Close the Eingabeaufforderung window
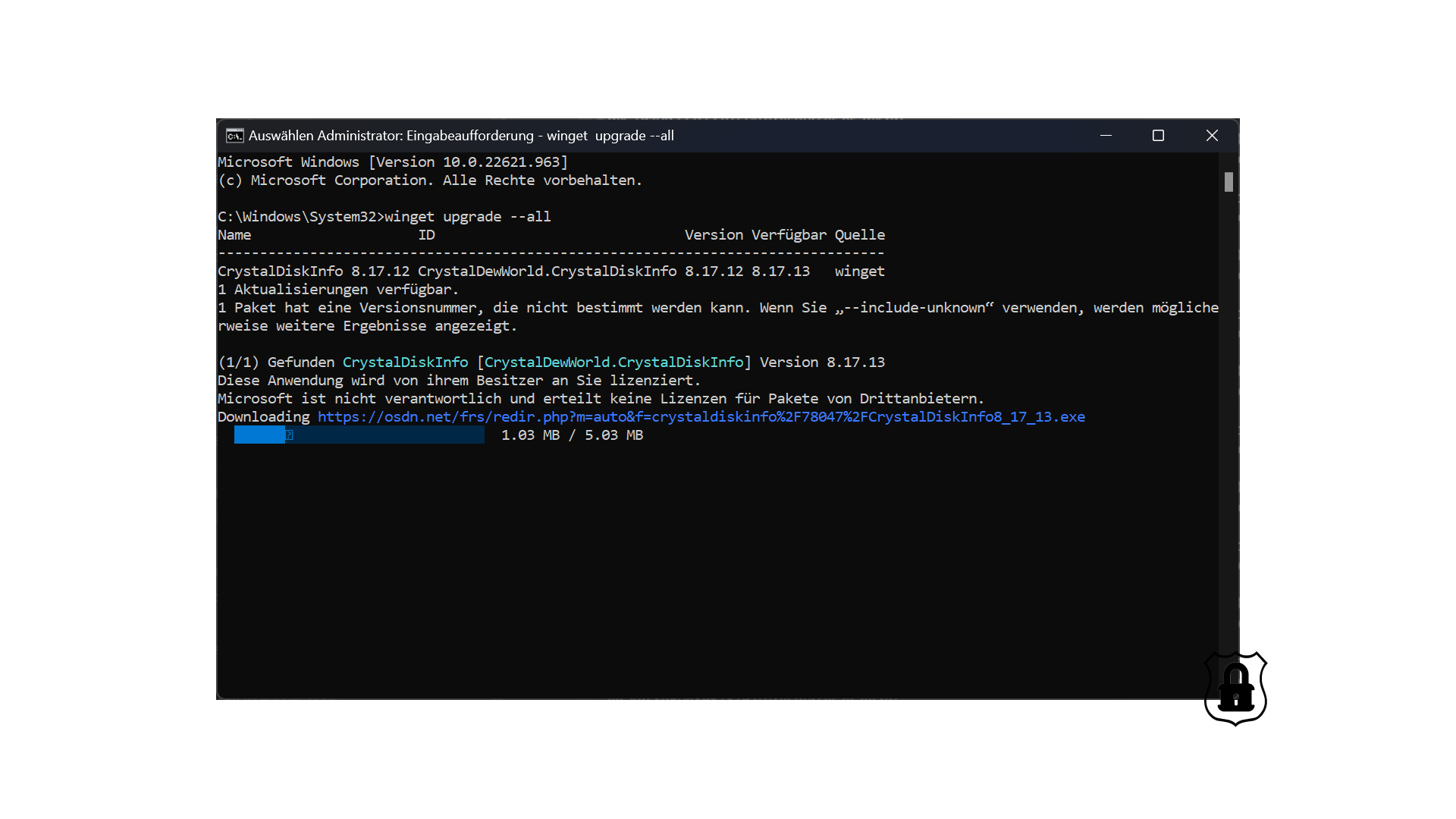The image size is (1456, 819). [1212, 136]
